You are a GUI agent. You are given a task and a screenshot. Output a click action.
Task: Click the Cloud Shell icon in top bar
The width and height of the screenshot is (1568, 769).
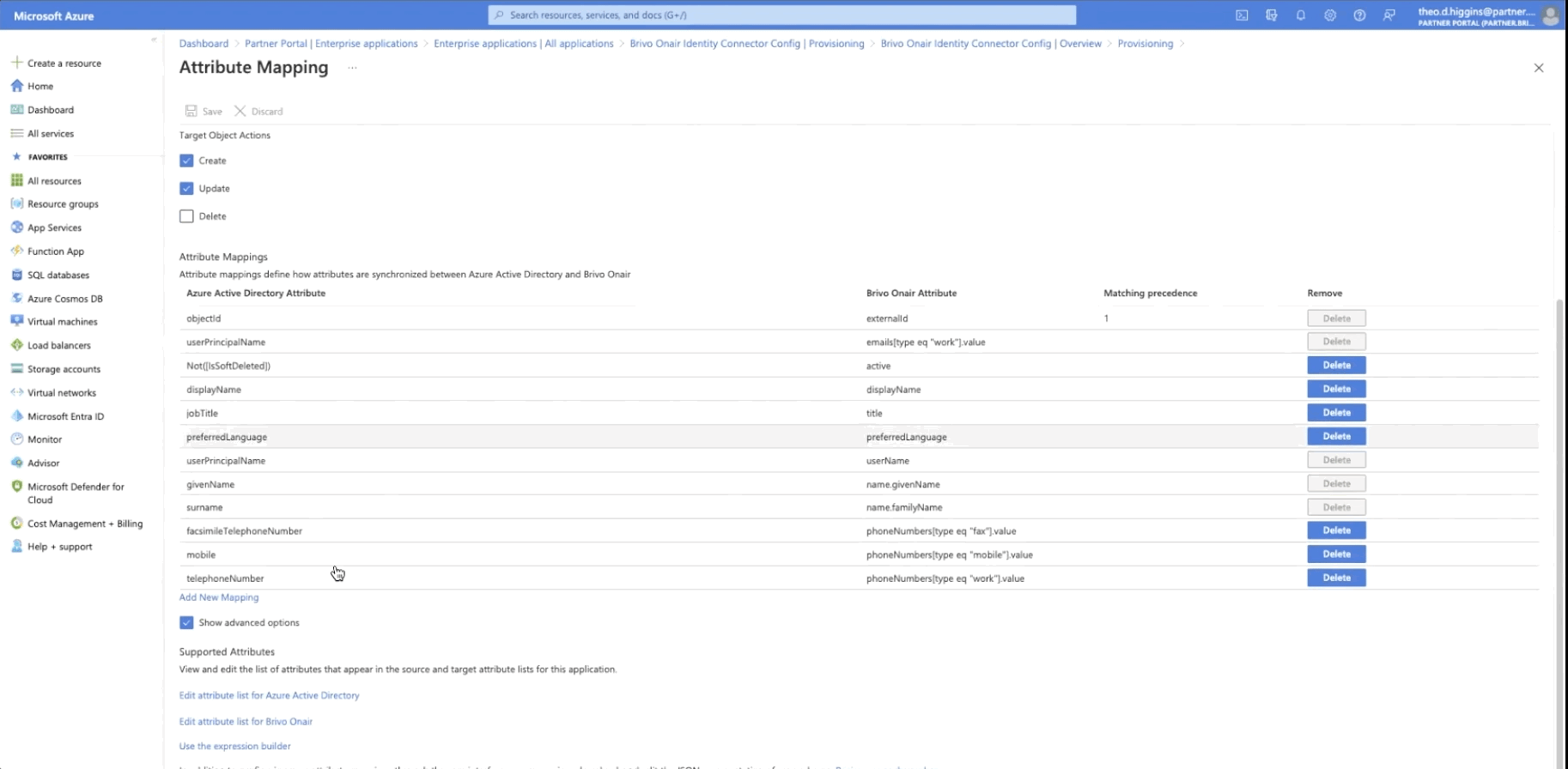coord(1242,15)
